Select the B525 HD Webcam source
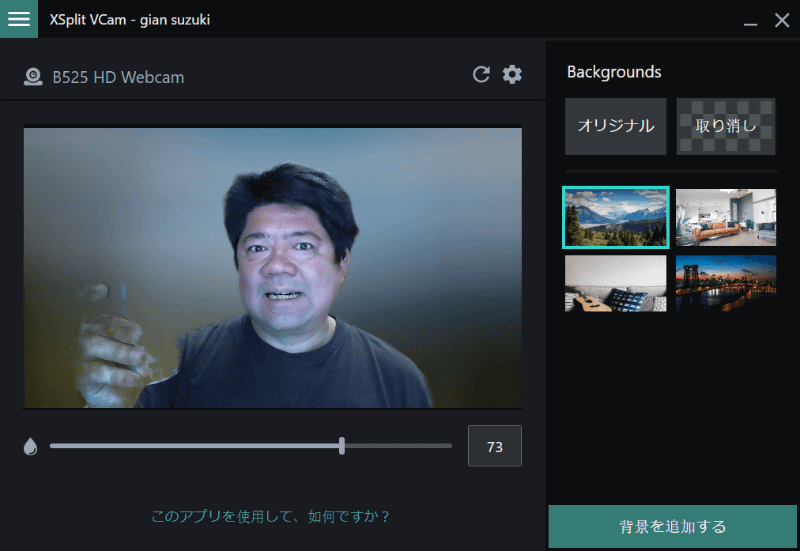Screen dimensions: 800x551 pyautogui.click(x=118, y=77)
